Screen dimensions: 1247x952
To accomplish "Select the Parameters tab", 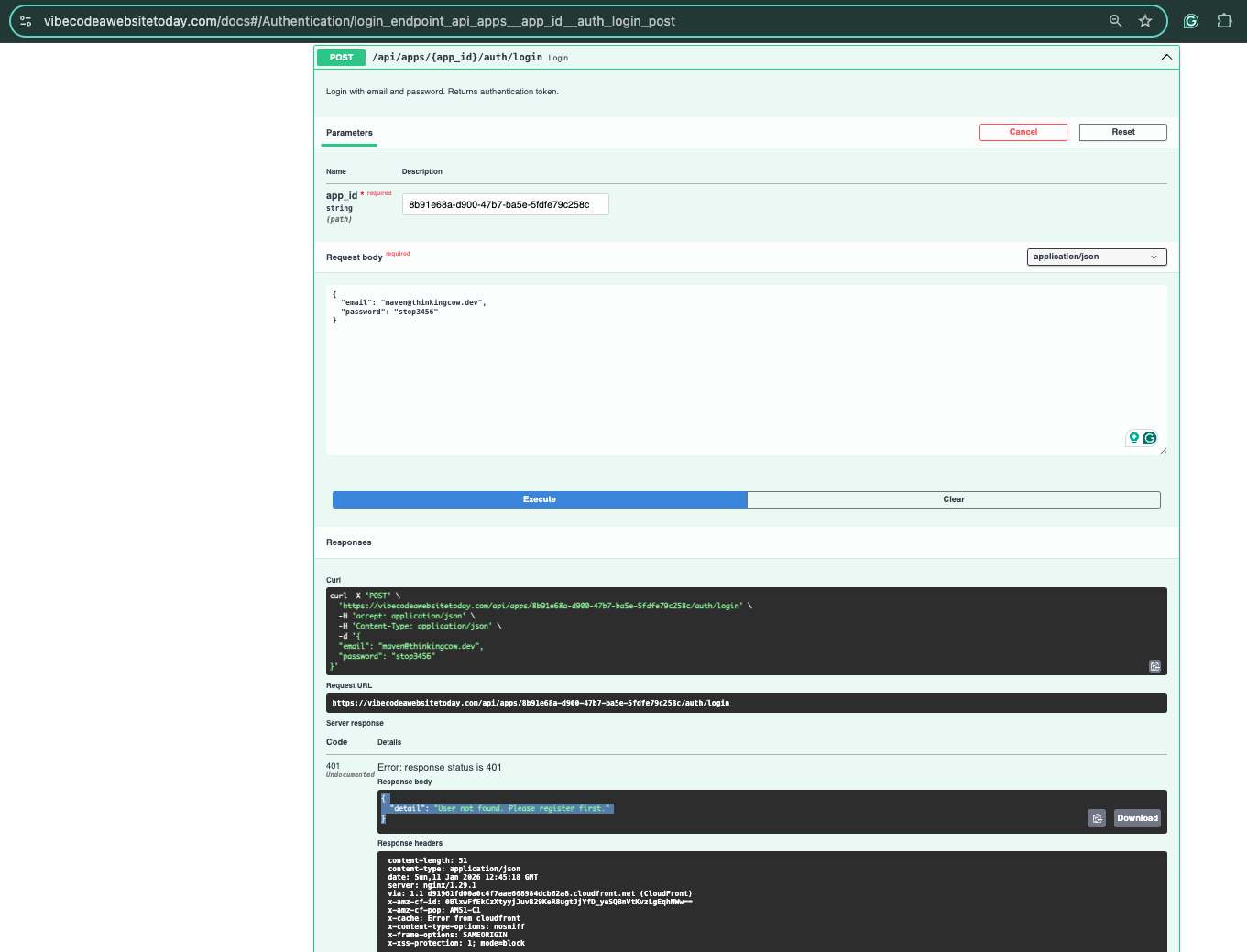I will (x=348, y=132).
